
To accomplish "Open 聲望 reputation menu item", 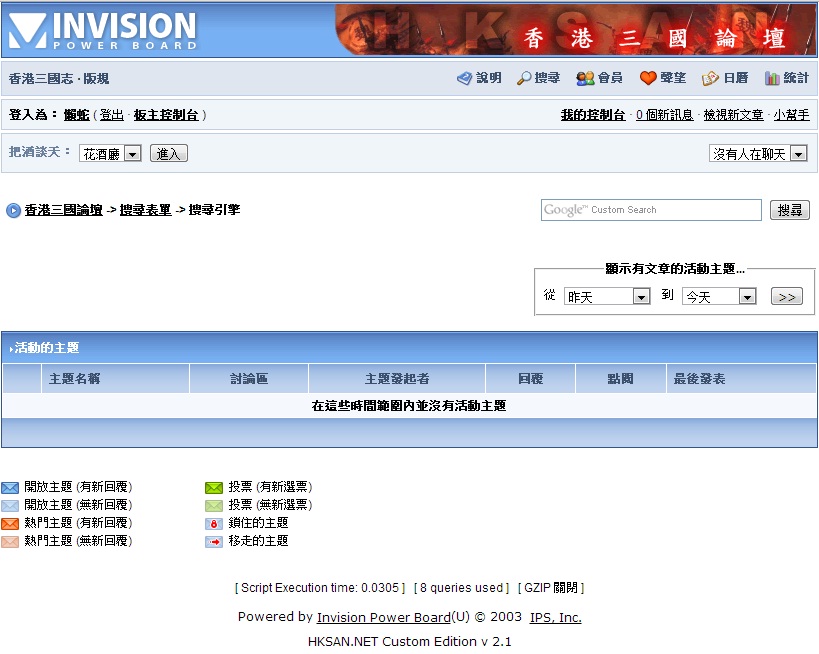I will pos(673,78).
